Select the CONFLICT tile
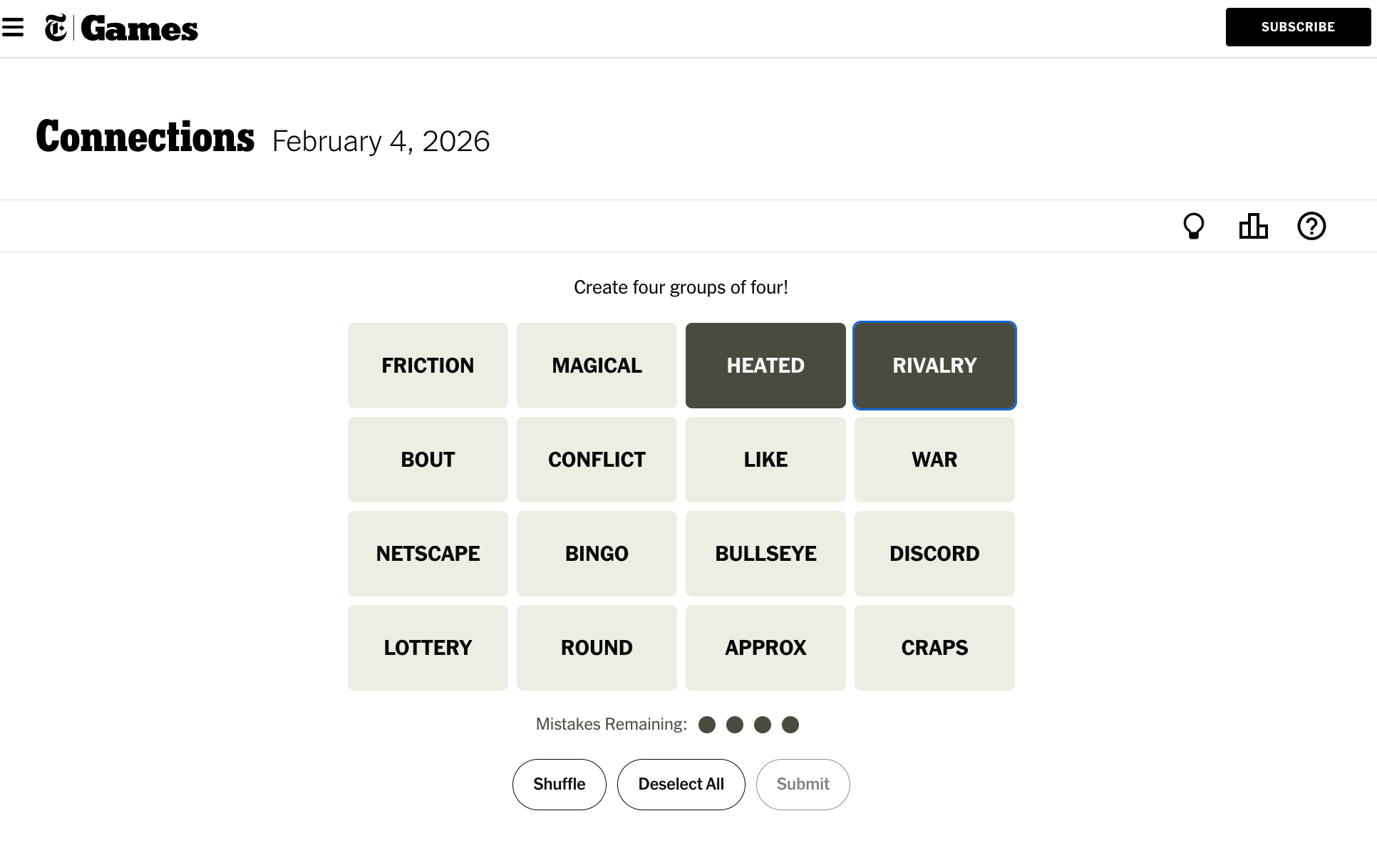This screenshot has width=1377, height=868. coord(597,460)
